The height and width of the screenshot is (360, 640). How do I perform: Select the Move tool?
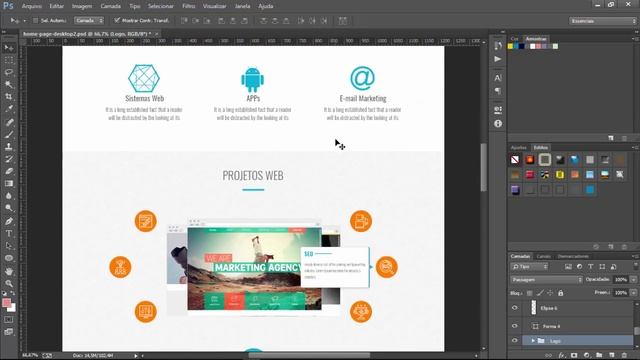pos(9,48)
